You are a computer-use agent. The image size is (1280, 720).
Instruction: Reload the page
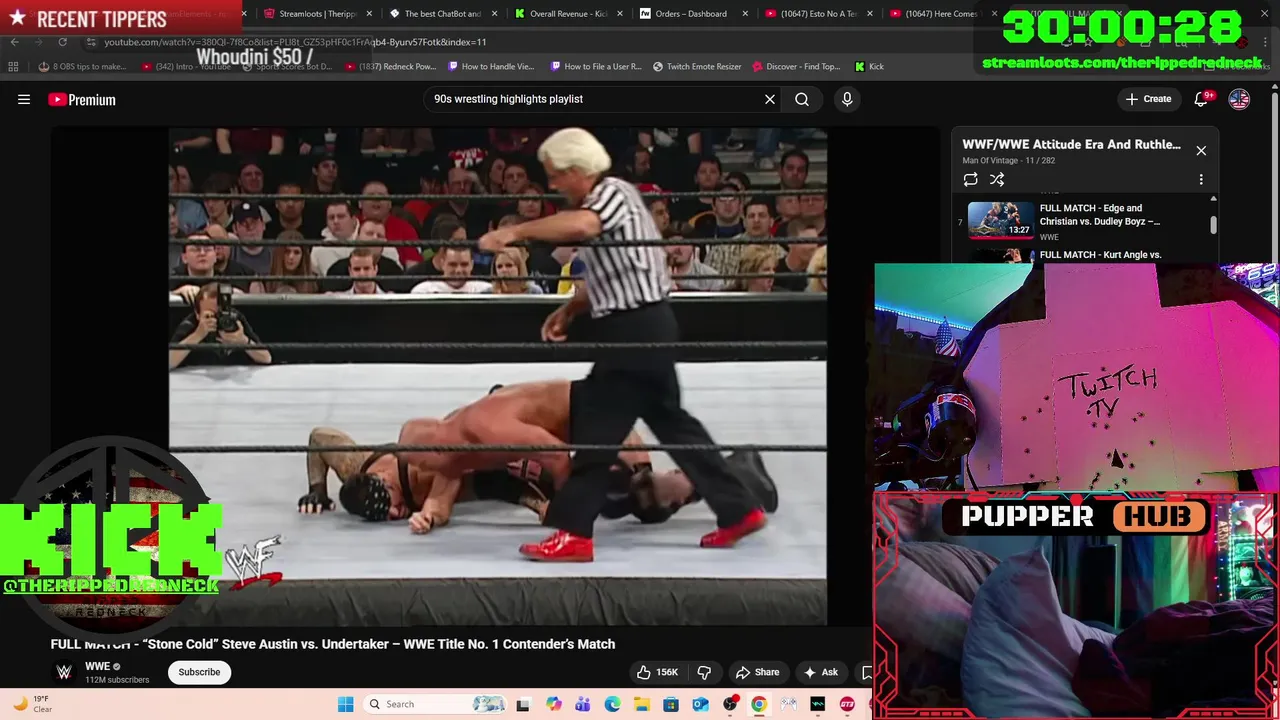point(62,42)
